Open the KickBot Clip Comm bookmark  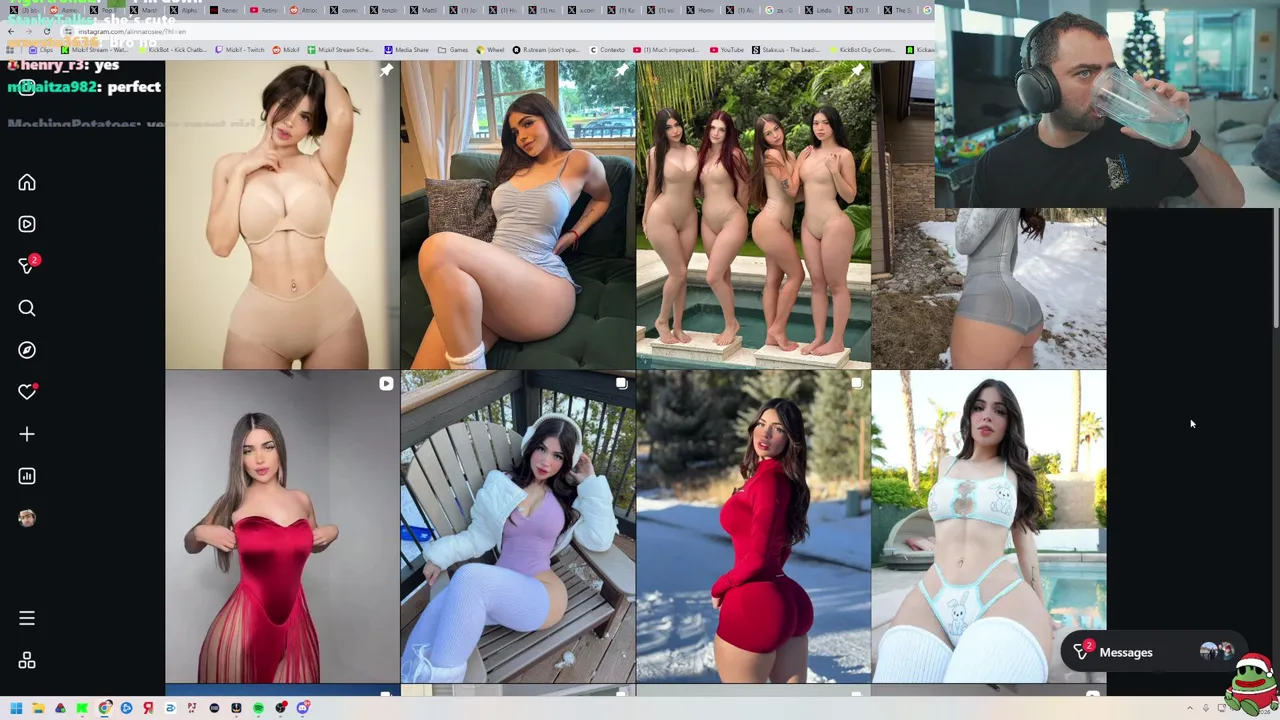point(861,50)
